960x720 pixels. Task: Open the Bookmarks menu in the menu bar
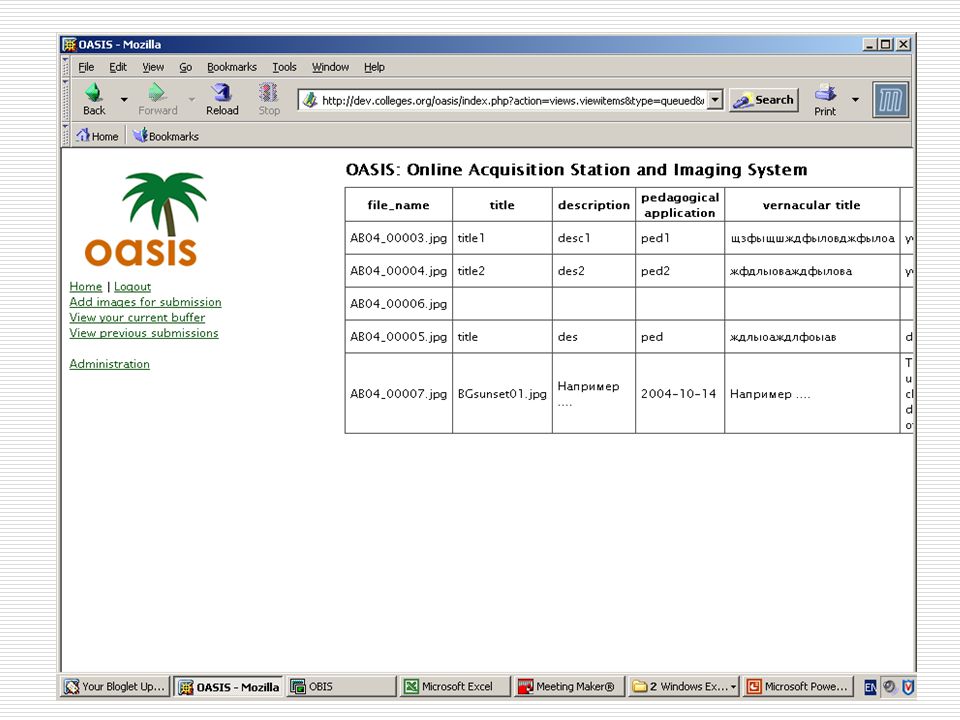click(x=231, y=67)
